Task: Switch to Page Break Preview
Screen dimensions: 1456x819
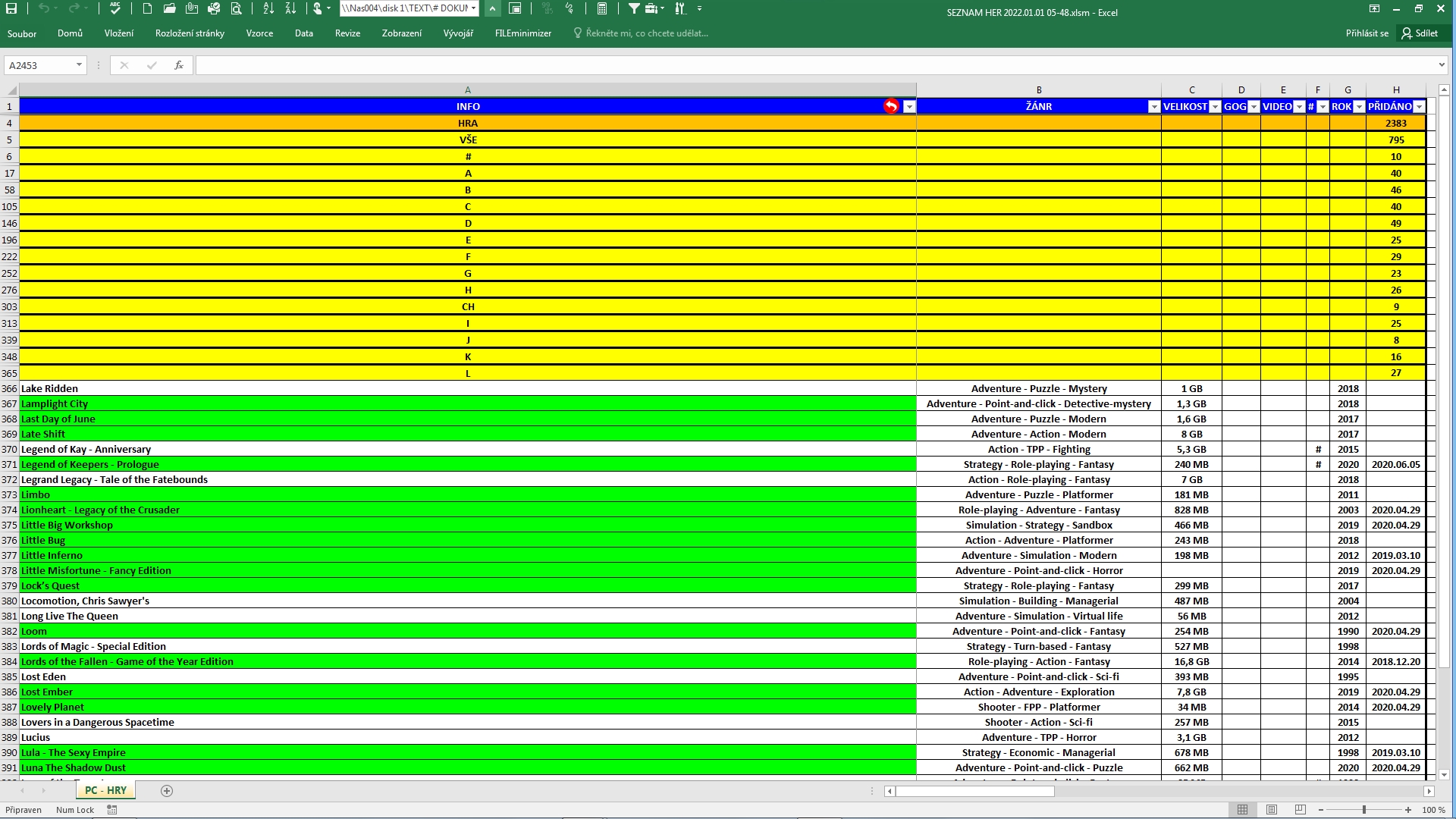Action: coord(1301,810)
